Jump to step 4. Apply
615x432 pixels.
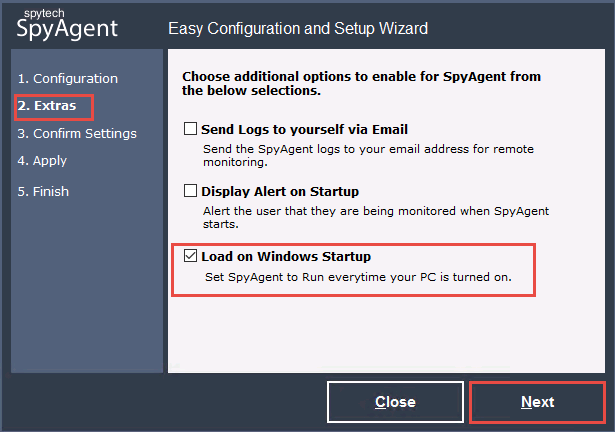point(42,161)
